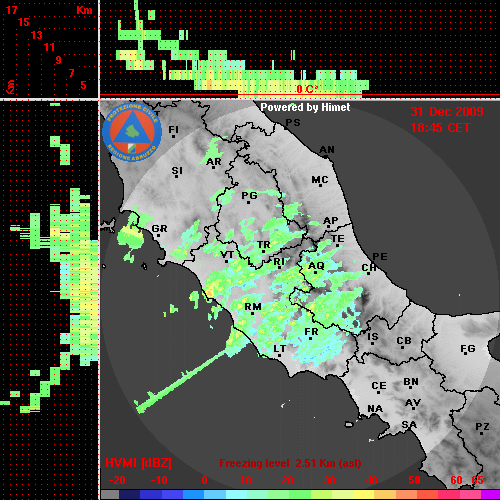The width and height of the screenshot is (500, 500).
Task: Click the '-20' dBZ scale value
Action: click(117, 480)
